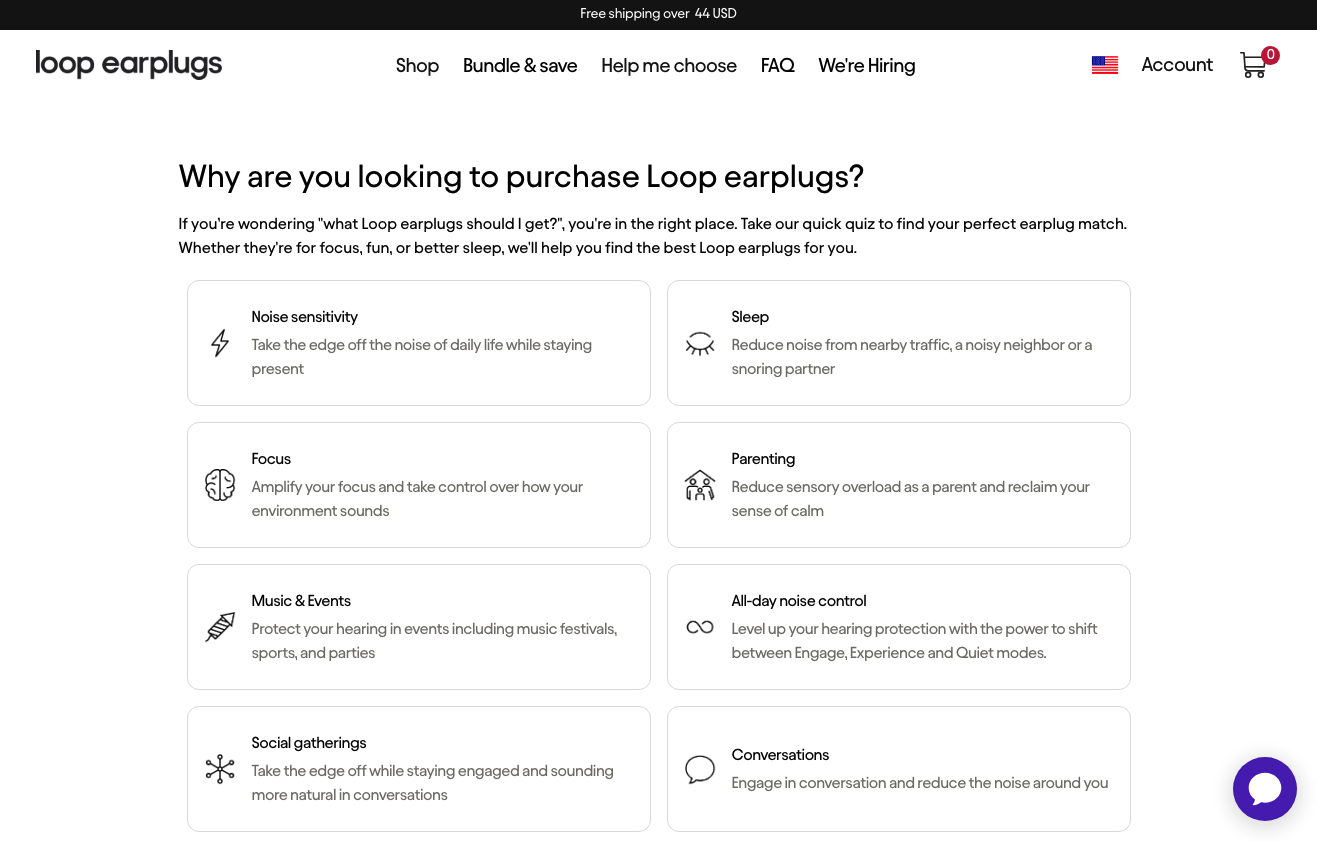Visit the We're Hiring page
Image resolution: width=1317 pixels, height=841 pixels.
tap(867, 65)
